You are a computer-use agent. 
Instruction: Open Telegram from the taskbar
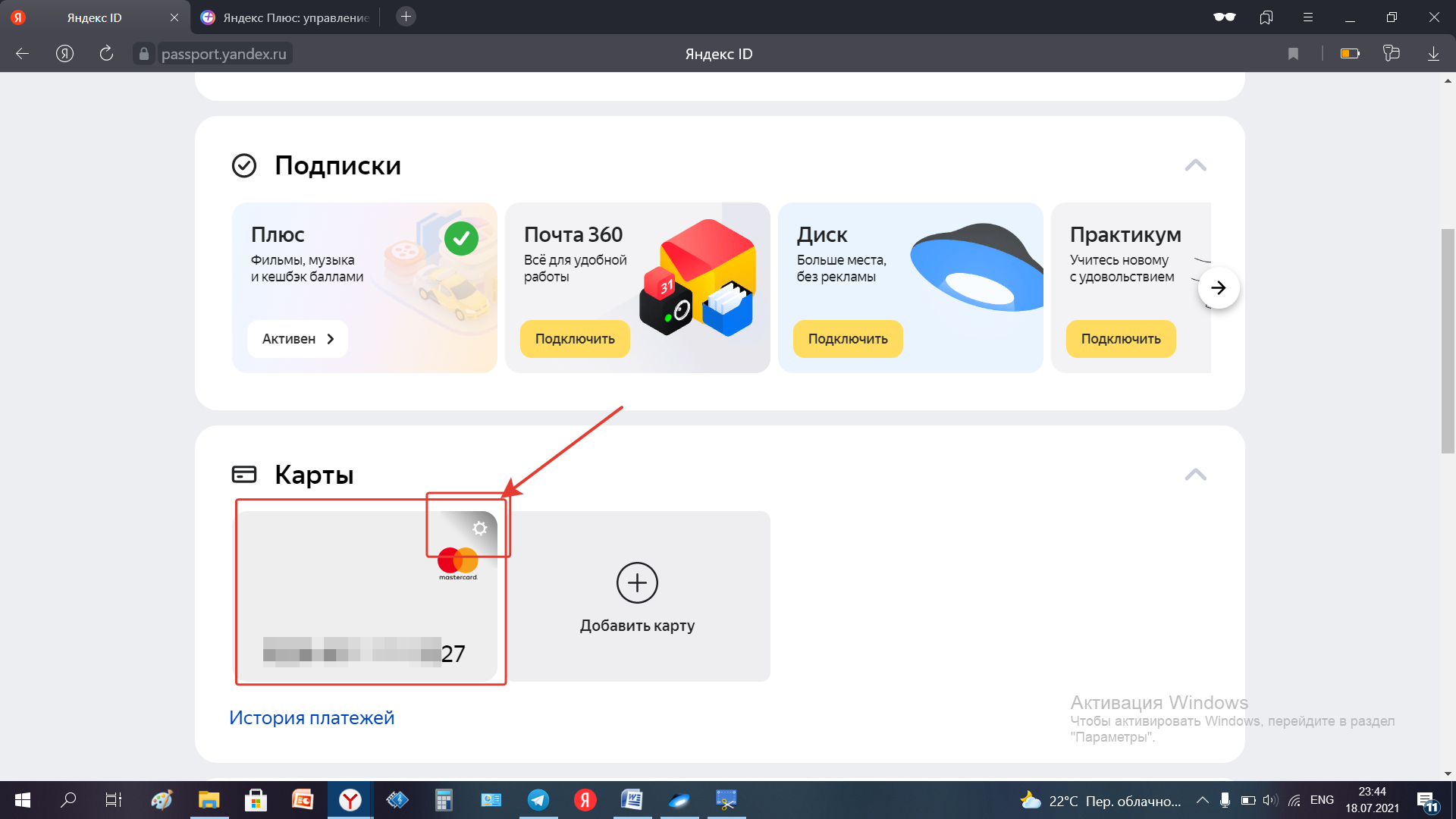pyautogui.click(x=538, y=800)
